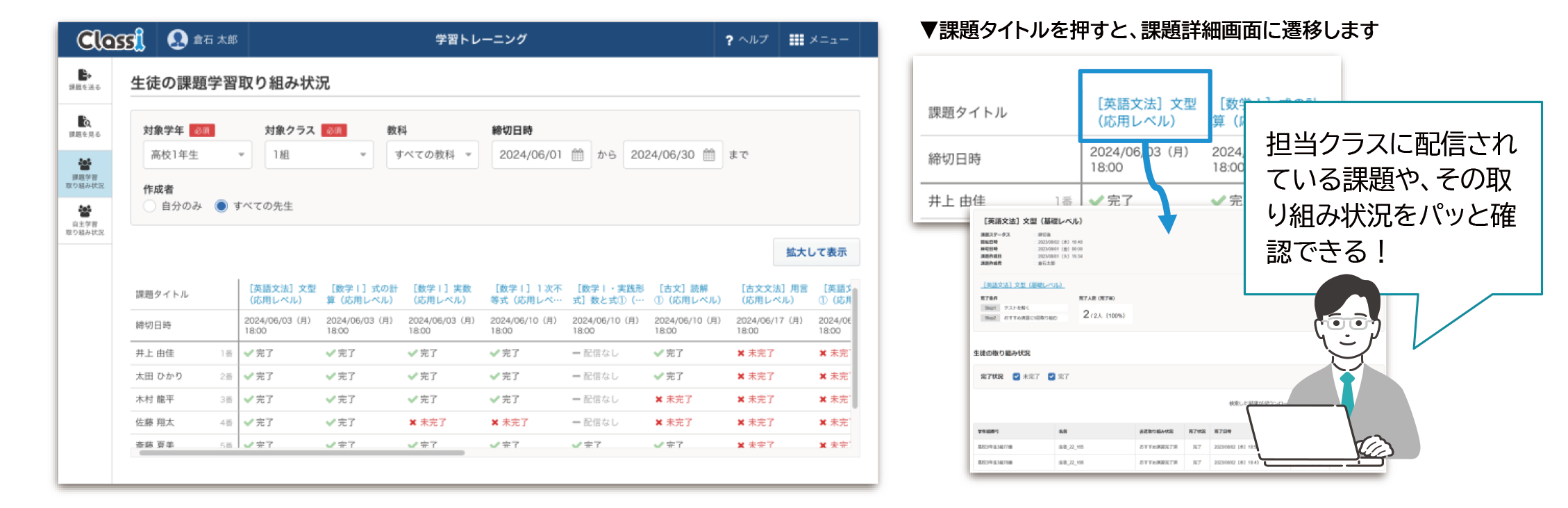Toggle the 未完了 checkbox in detail screen
This screenshot has width=1568, height=508.
pyautogui.click(x=1017, y=377)
